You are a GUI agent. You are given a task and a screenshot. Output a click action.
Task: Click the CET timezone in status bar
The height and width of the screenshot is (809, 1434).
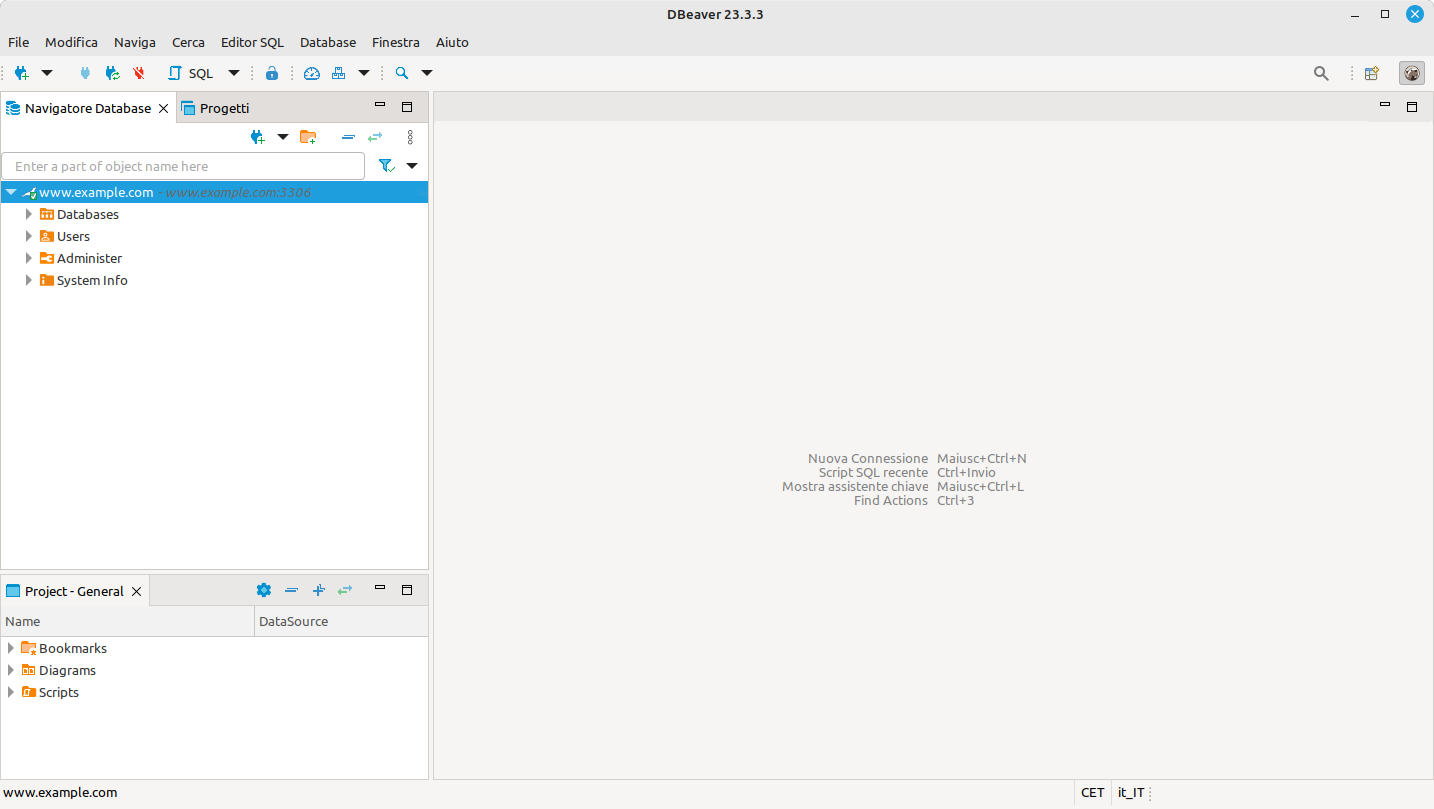pyautogui.click(x=1093, y=792)
